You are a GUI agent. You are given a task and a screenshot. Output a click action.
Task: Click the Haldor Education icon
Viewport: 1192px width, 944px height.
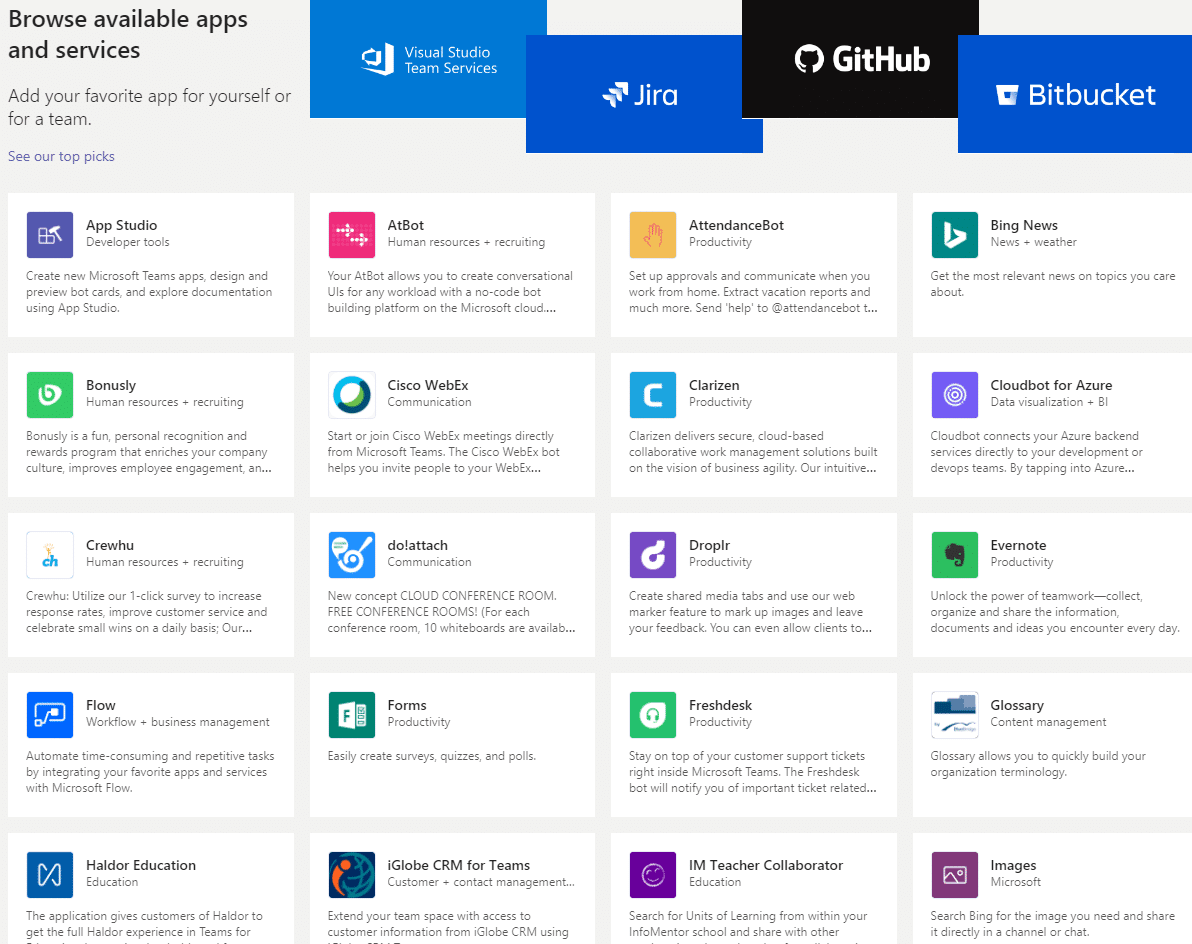point(49,875)
